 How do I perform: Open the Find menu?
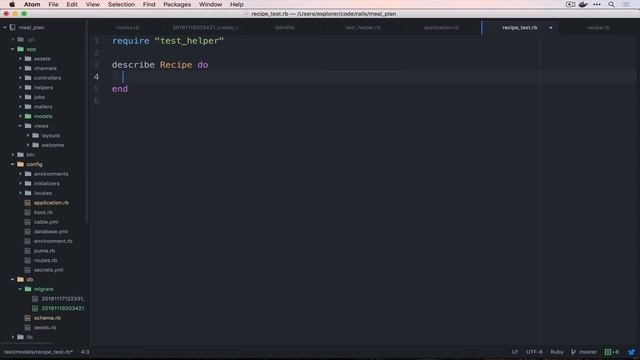(149, 4)
